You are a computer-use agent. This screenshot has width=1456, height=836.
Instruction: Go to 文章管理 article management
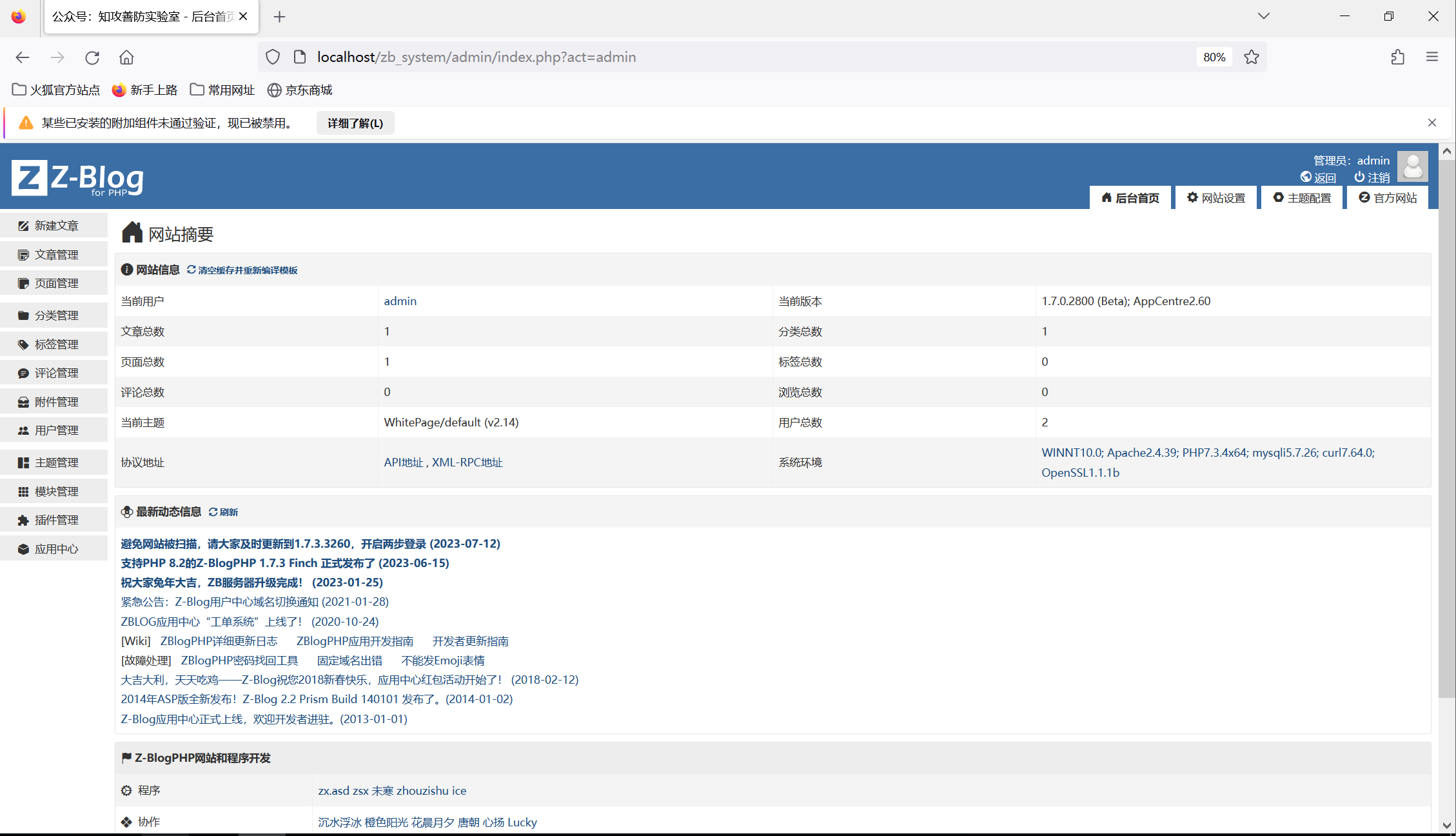[55, 255]
